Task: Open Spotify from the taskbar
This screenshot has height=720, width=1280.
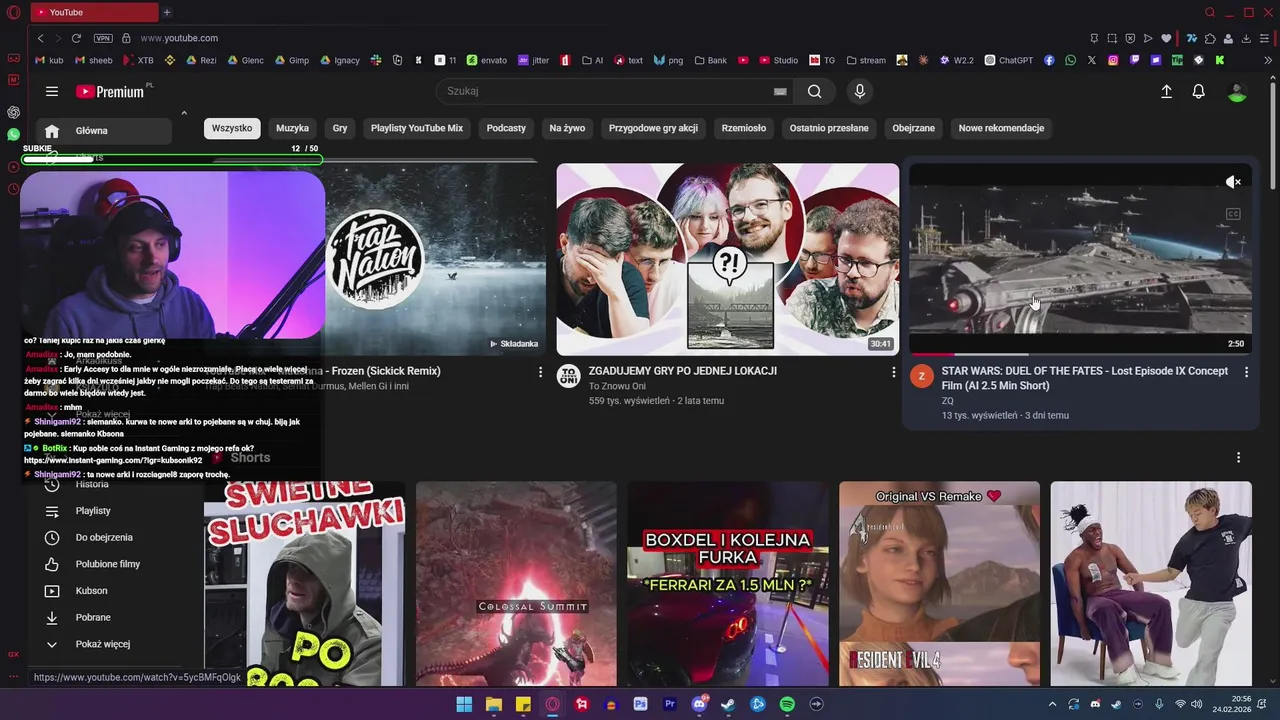Action: [787, 704]
